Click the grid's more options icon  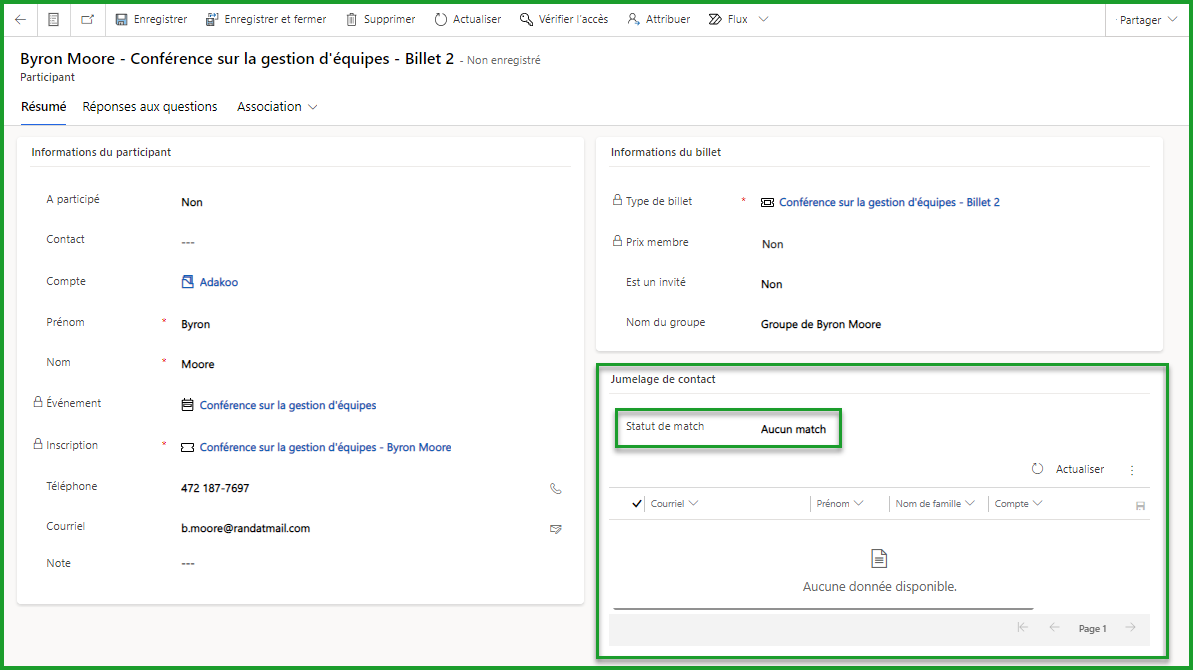coord(1132,470)
